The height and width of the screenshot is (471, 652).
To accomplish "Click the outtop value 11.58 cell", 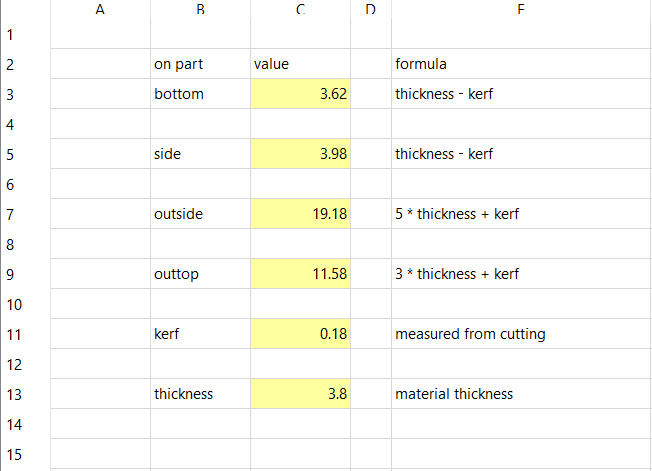I will [300, 274].
